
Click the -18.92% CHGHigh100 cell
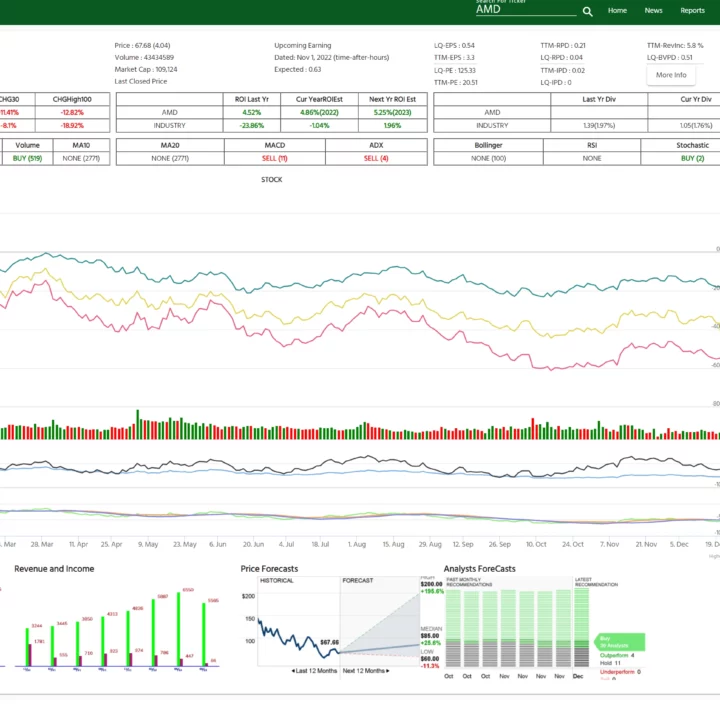point(72,125)
